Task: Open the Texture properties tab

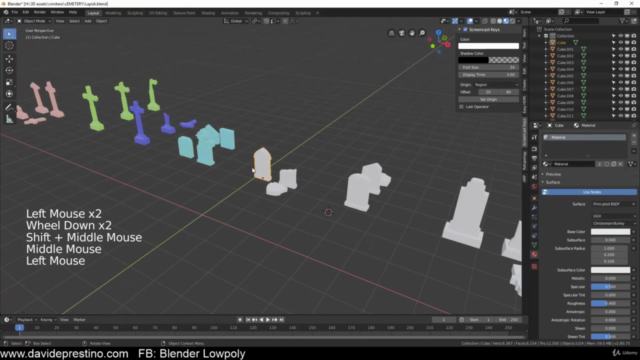Action: [x=534, y=267]
